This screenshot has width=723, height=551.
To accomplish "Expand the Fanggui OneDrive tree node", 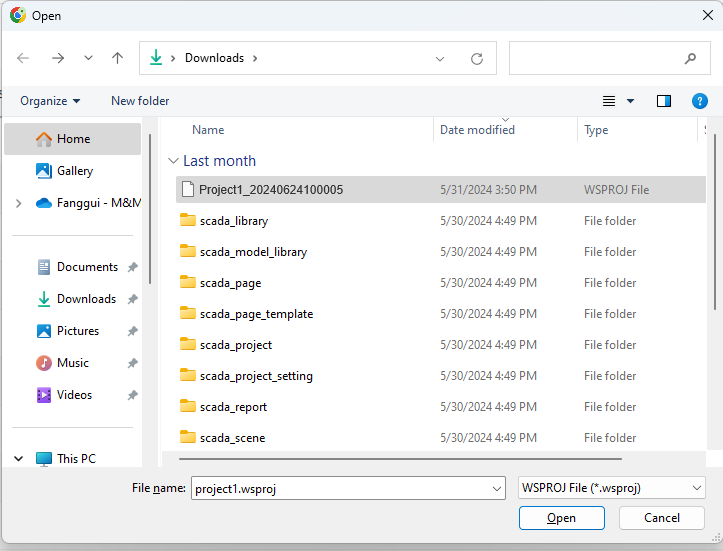I will pos(18,203).
